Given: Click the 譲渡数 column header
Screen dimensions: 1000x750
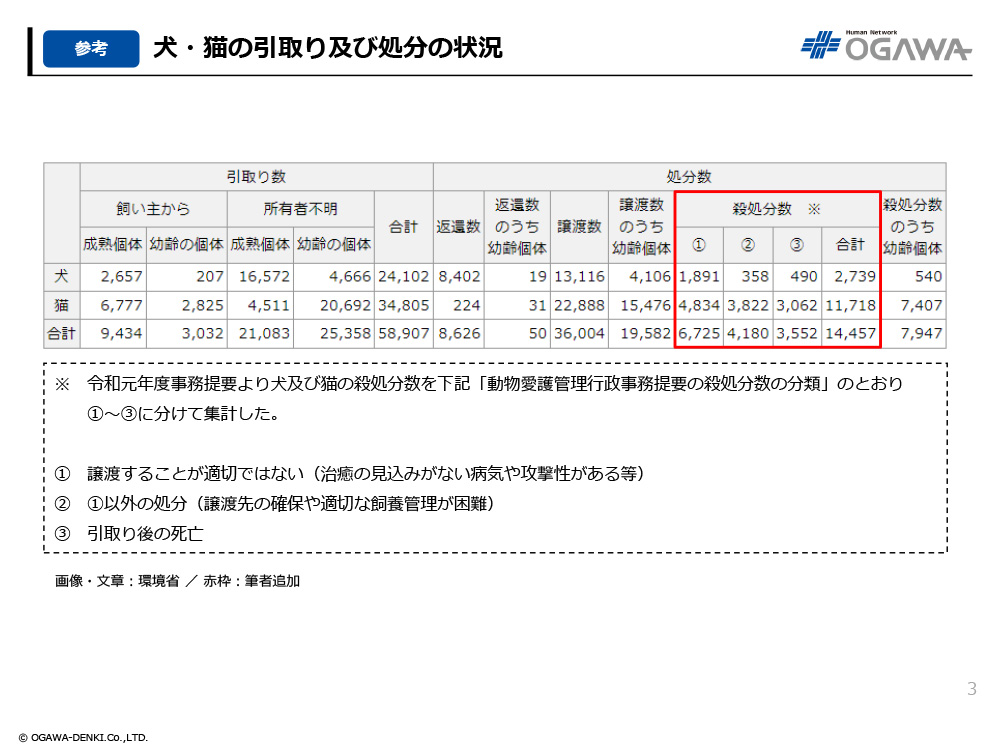Looking at the screenshot, I should [579, 227].
